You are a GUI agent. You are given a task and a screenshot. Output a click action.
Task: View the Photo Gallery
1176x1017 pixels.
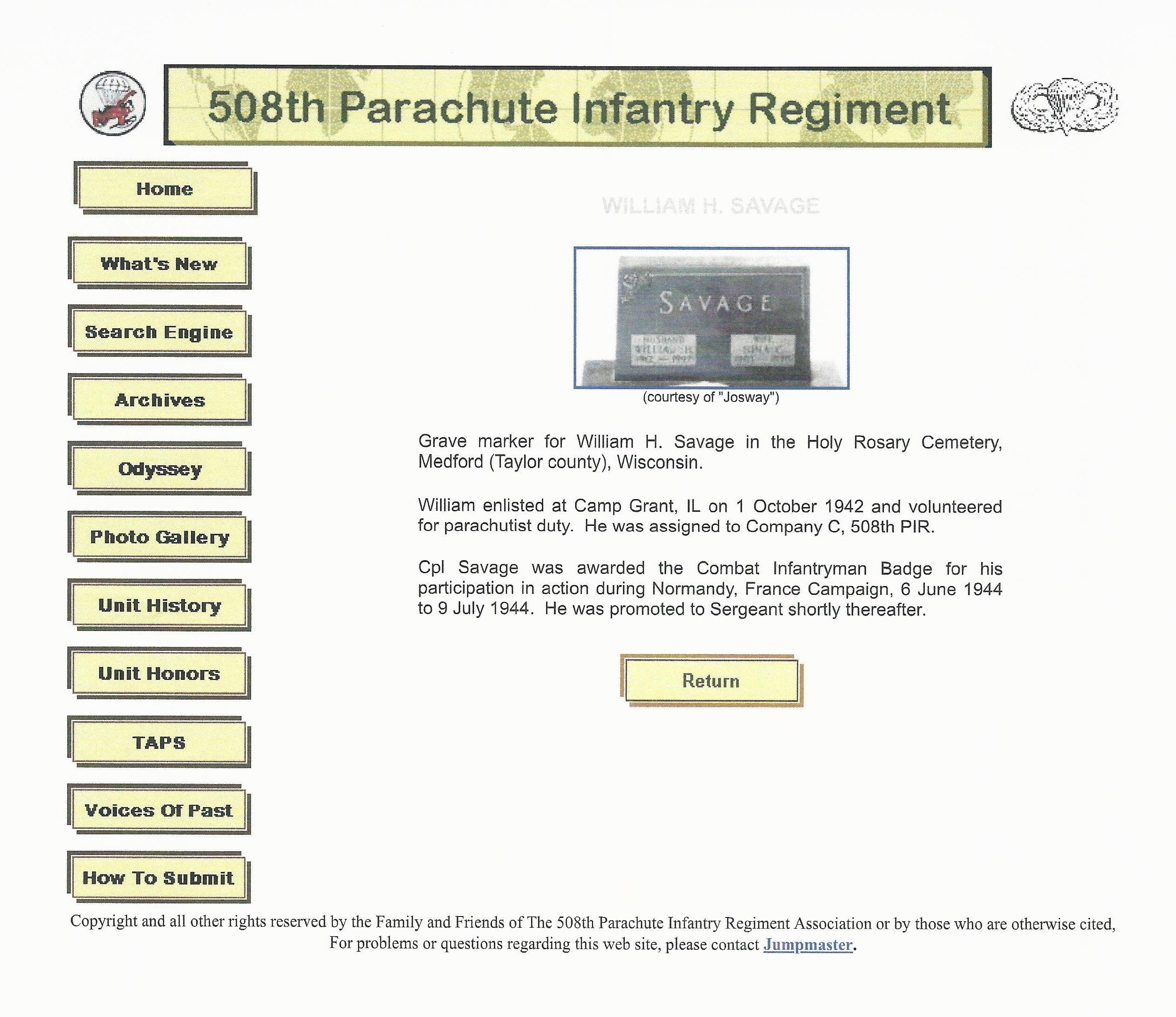pyautogui.click(x=159, y=537)
